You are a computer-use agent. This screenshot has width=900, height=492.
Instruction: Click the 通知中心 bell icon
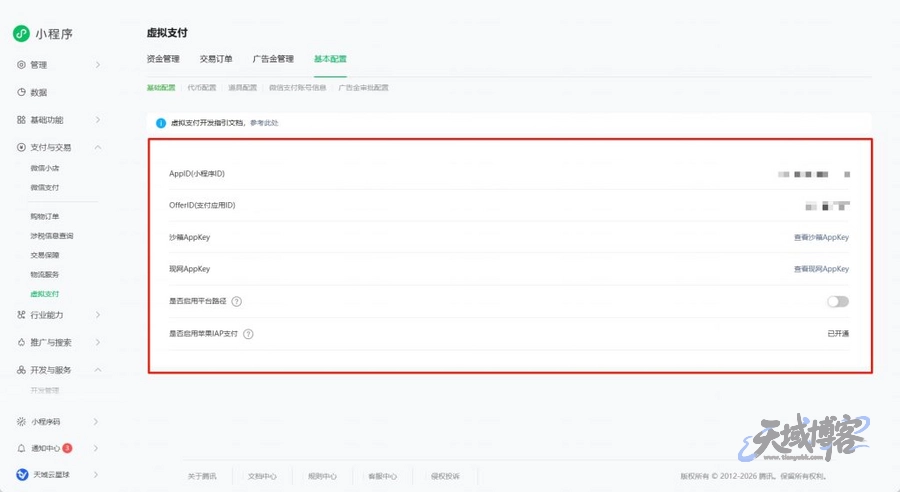(21, 448)
